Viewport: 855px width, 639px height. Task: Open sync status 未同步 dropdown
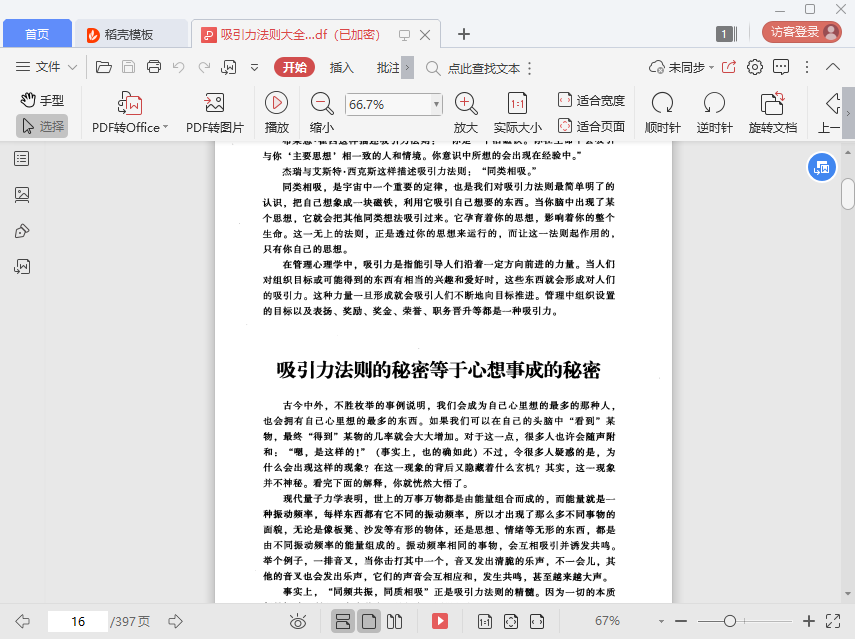pos(681,67)
